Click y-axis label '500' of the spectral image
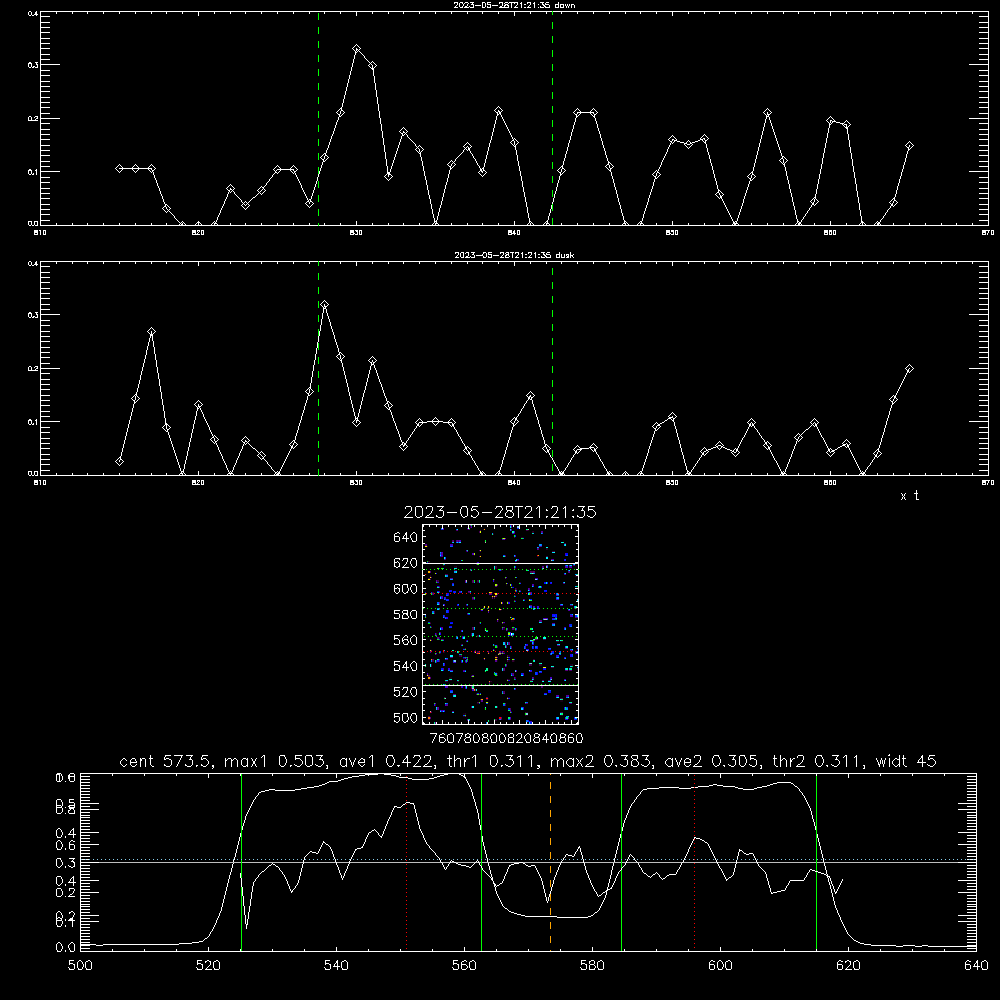 406,718
